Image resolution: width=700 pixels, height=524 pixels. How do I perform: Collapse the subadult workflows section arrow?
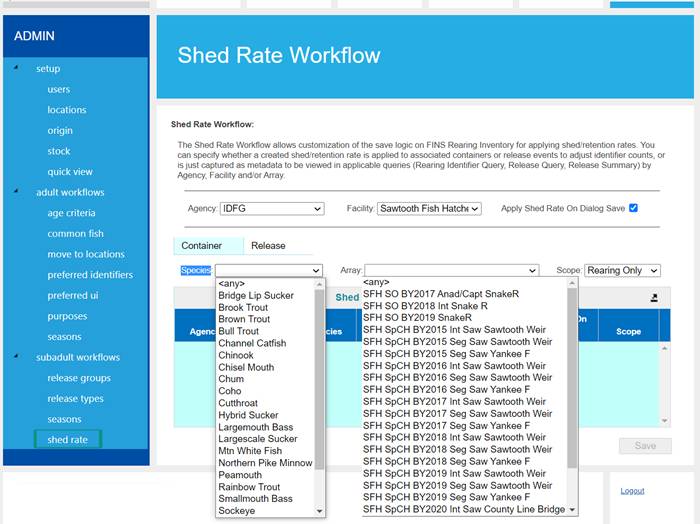[15, 357]
